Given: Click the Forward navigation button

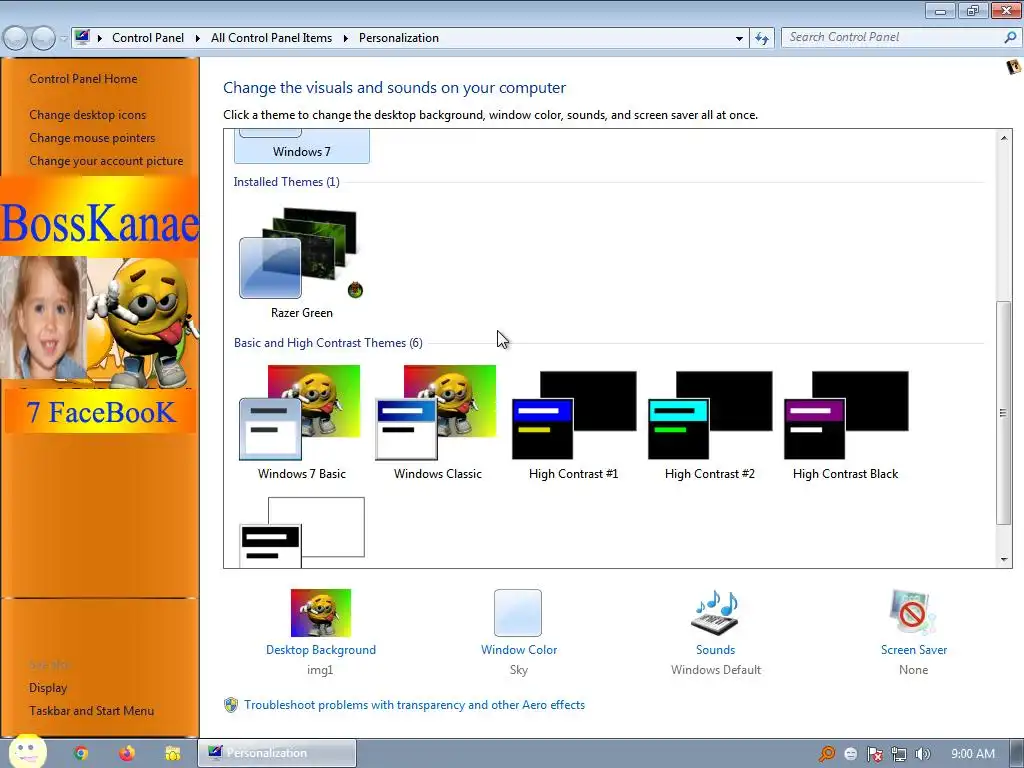Looking at the screenshot, I should click(43, 38).
